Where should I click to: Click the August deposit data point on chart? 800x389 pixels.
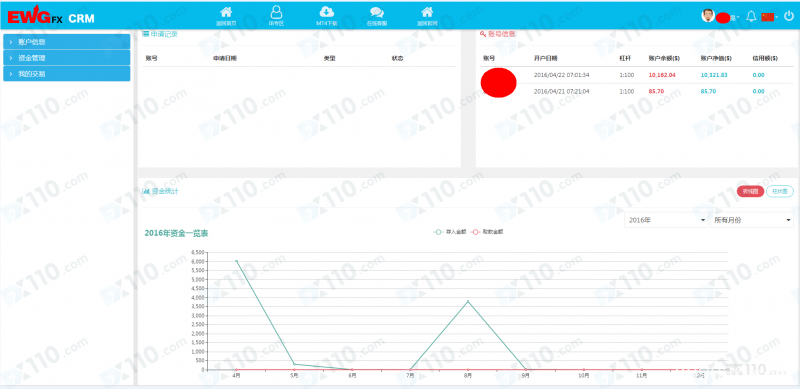(468, 301)
